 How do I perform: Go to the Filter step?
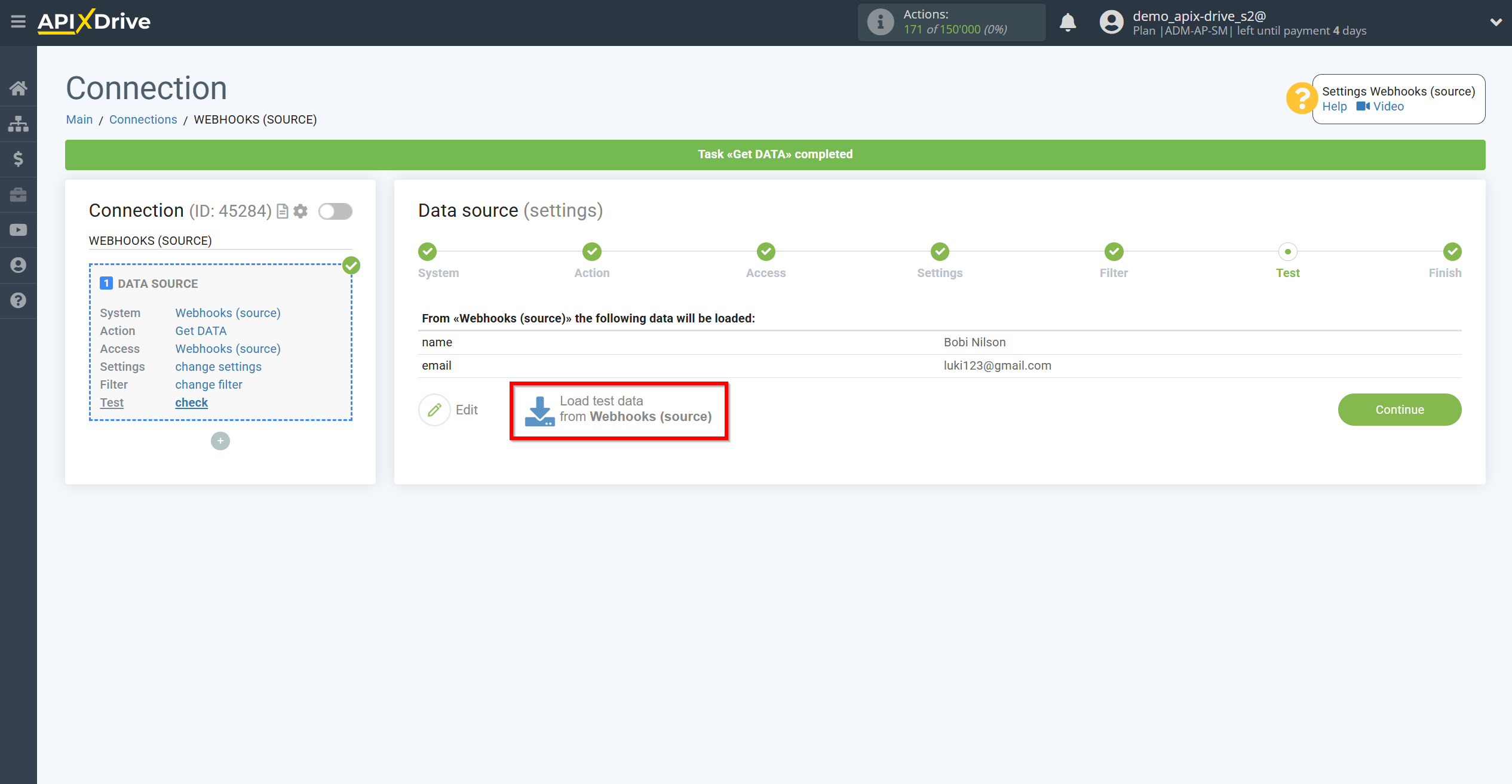coord(1114,252)
